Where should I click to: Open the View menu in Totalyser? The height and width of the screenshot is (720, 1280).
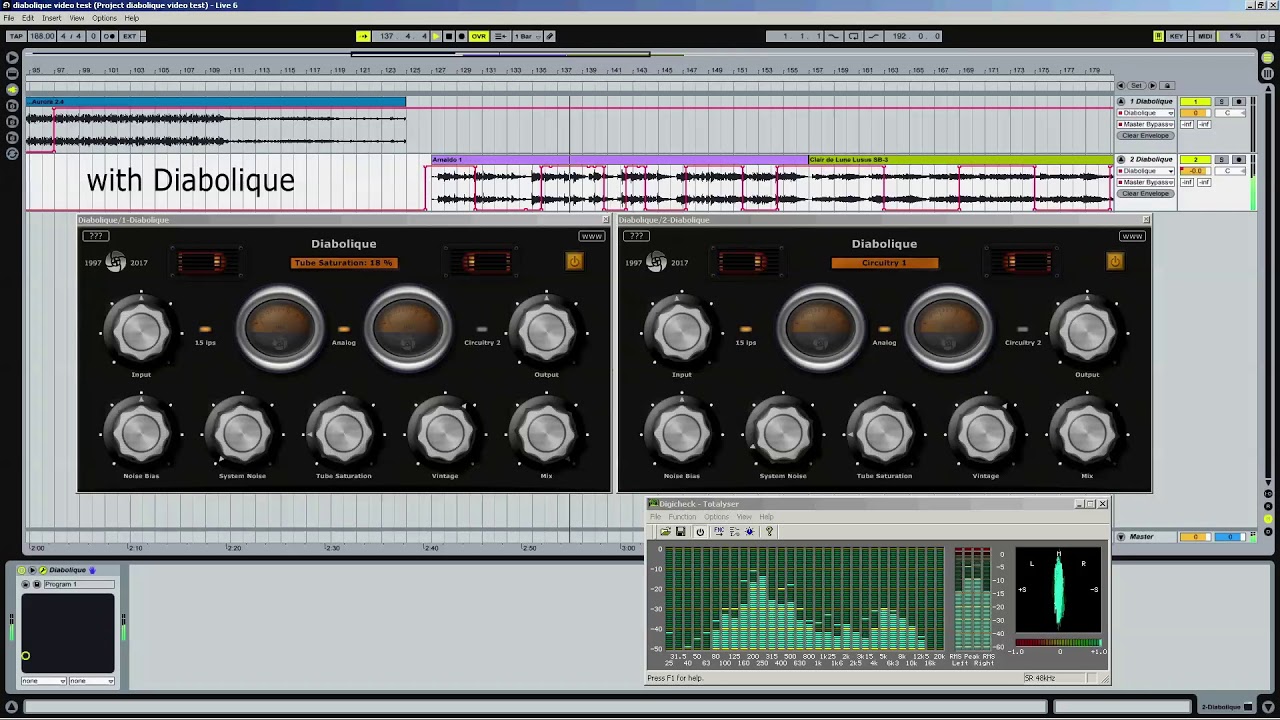click(744, 517)
